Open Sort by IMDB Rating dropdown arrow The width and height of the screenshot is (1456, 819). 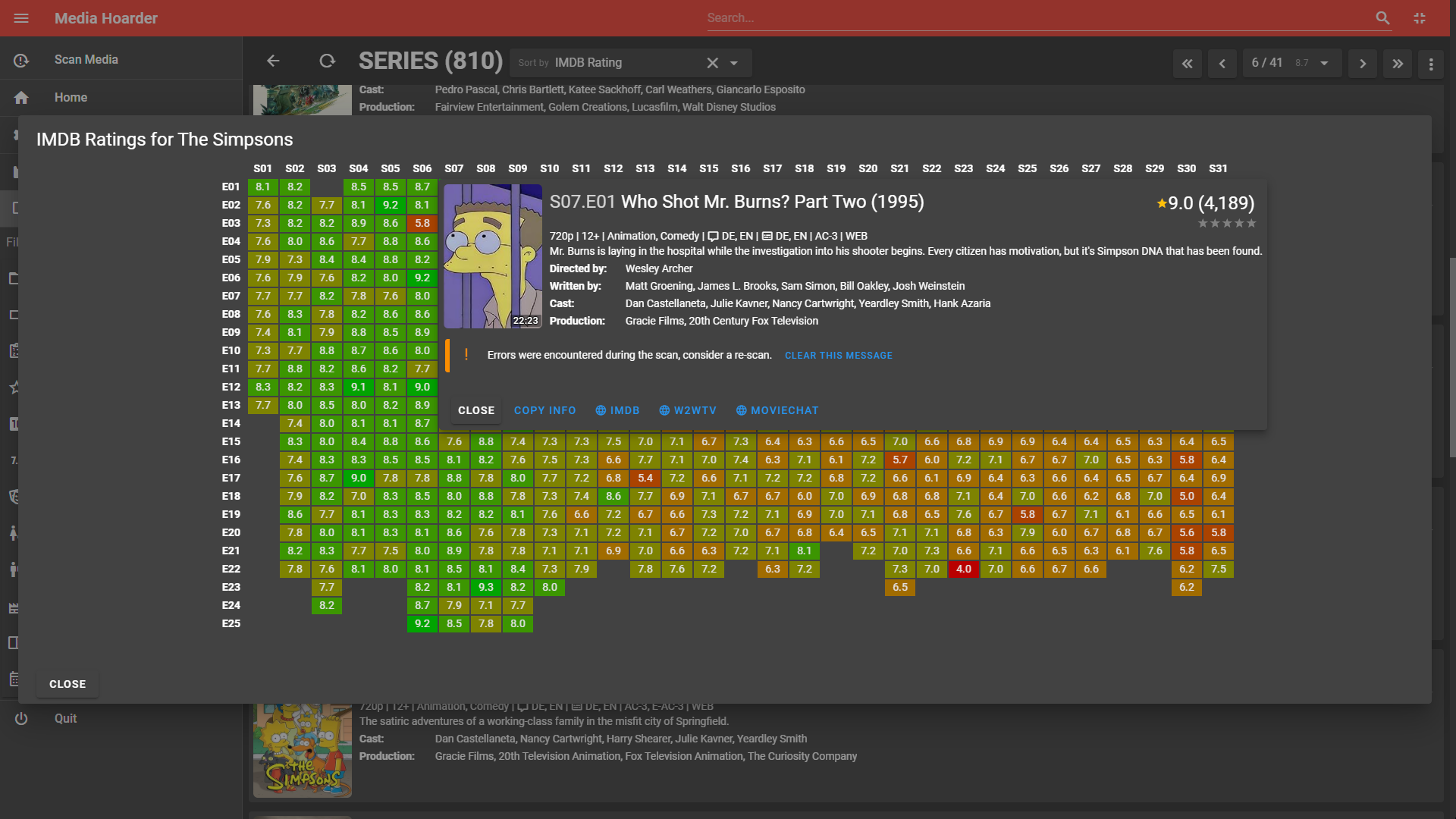(733, 63)
